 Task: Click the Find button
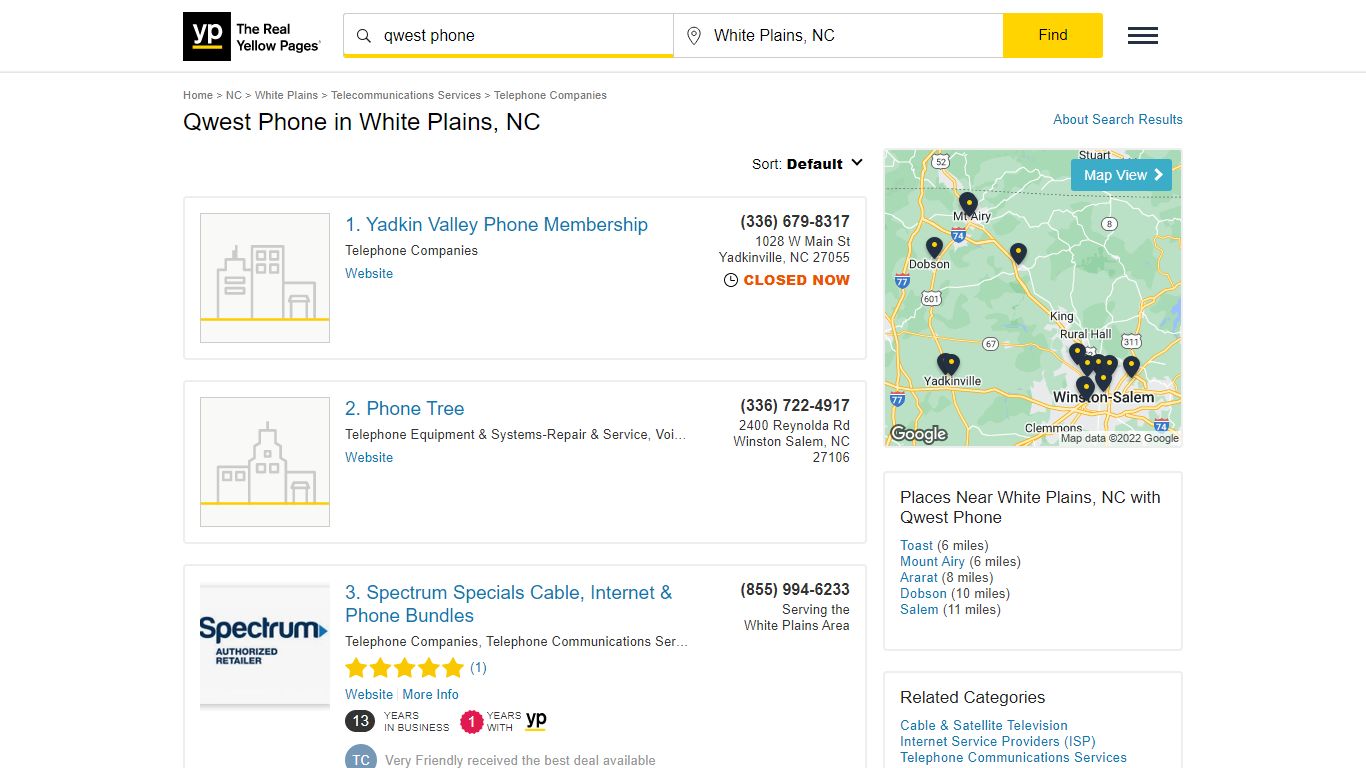click(1053, 35)
